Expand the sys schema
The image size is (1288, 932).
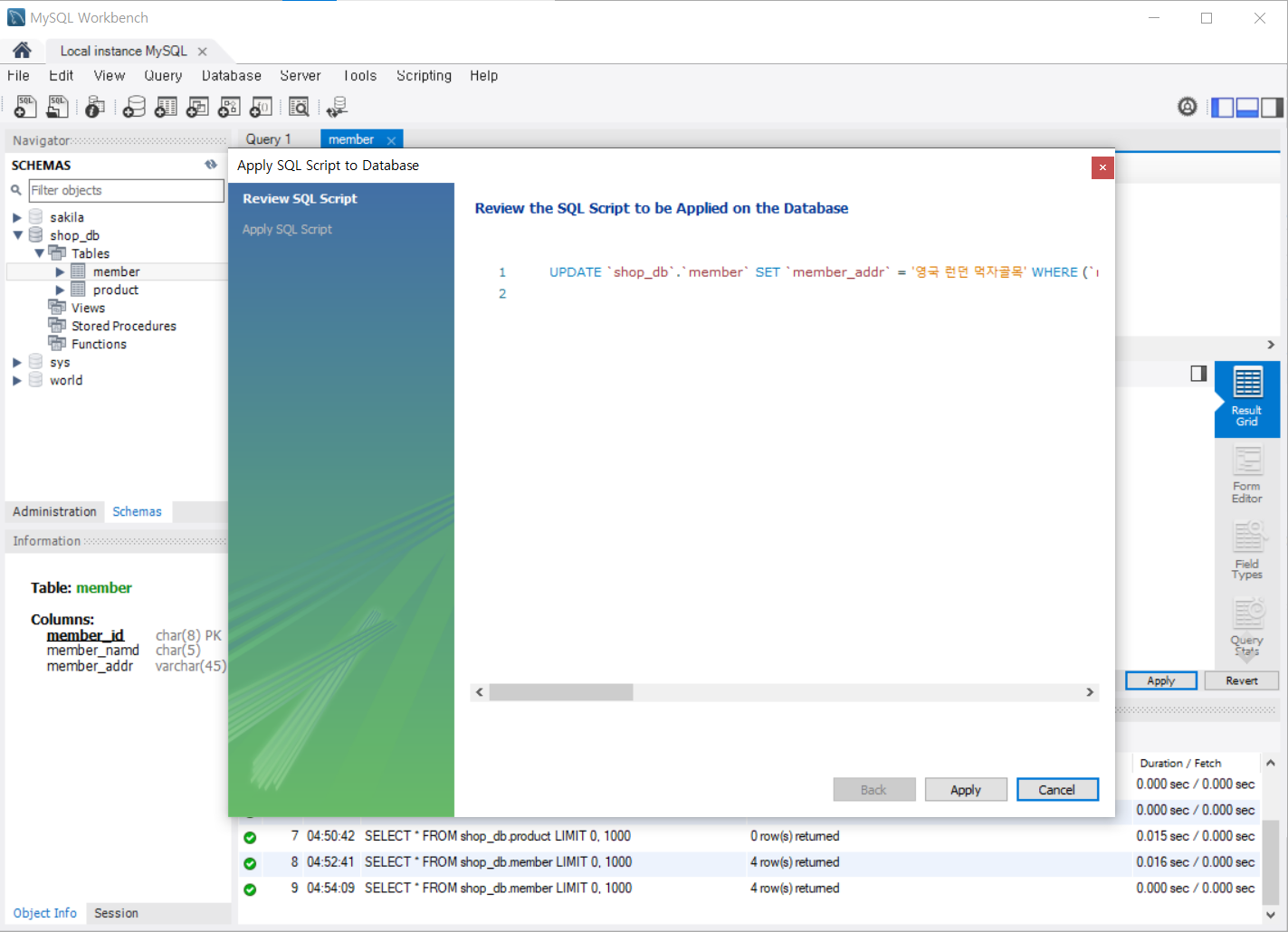coord(16,362)
